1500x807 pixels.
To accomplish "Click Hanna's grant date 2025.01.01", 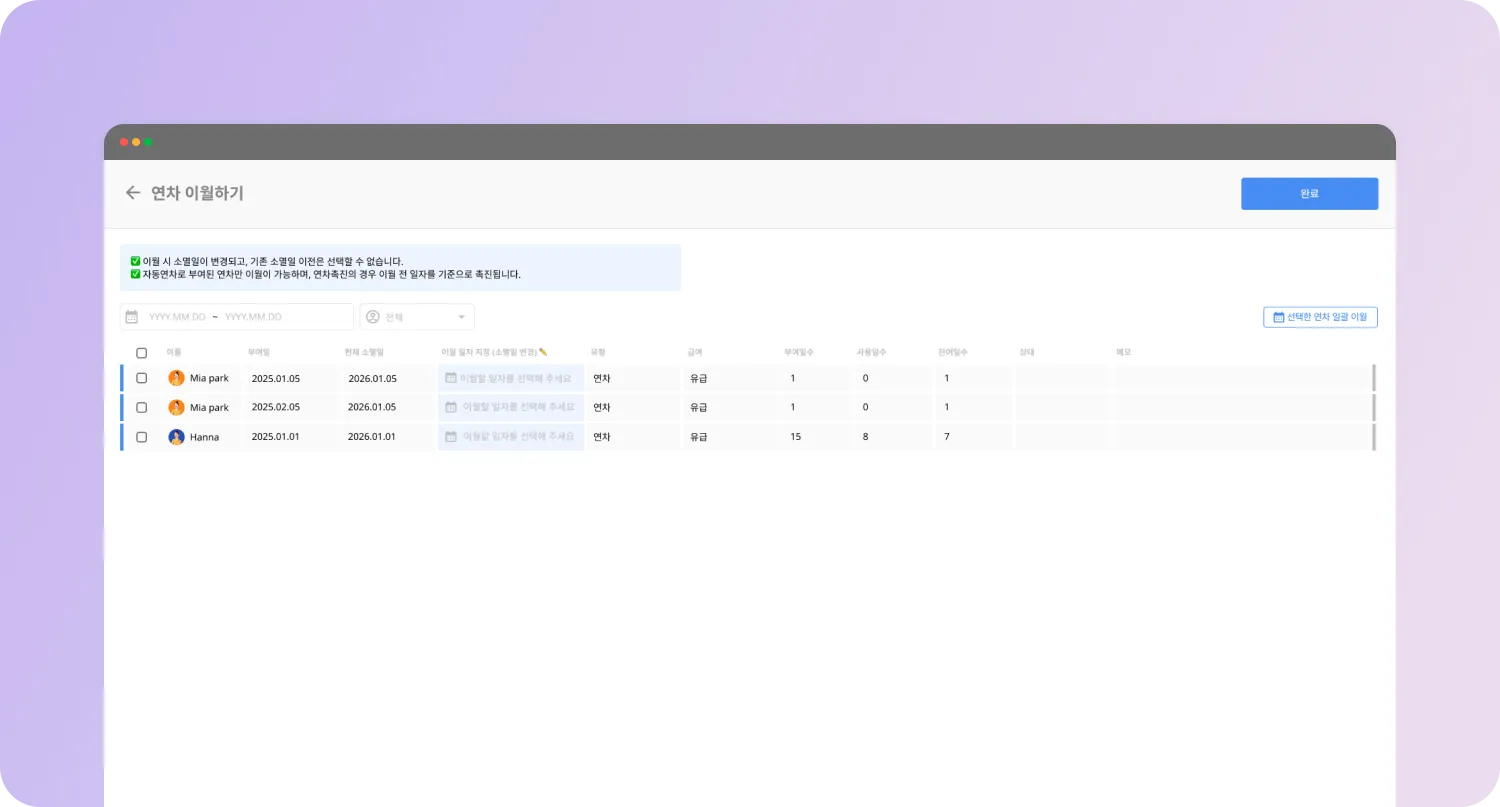I will click(x=276, y=437).
